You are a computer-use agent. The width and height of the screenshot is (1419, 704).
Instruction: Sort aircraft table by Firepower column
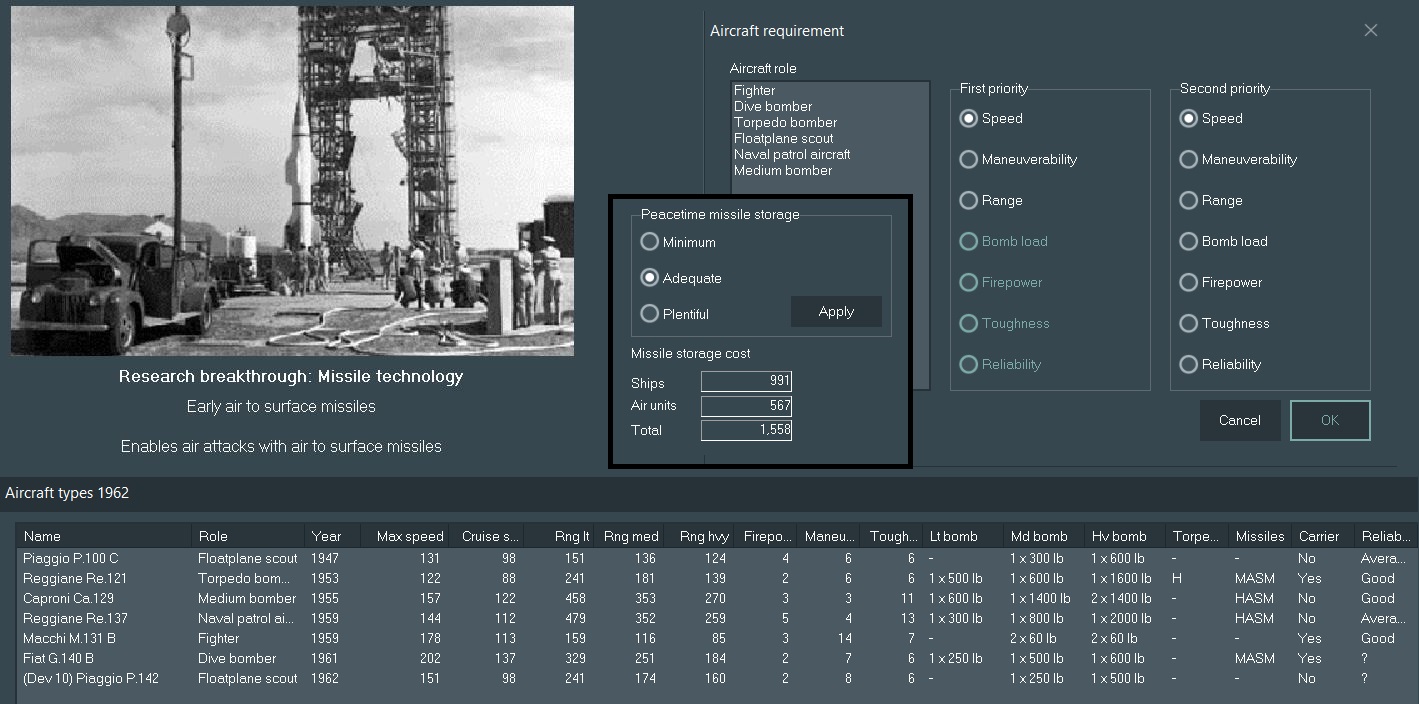(x=767, y=536)
